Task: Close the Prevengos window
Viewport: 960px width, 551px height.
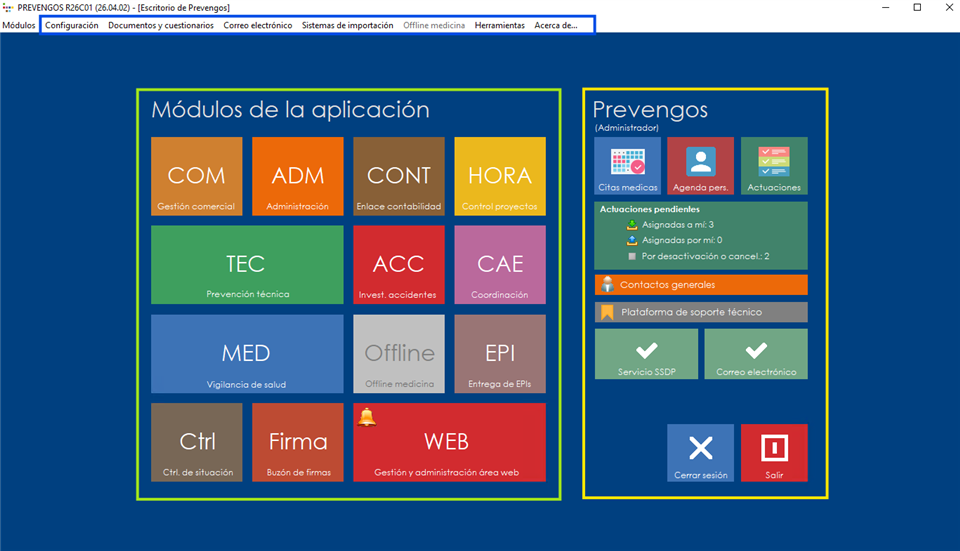Action: pyautogui.click(x=949, y=7)
